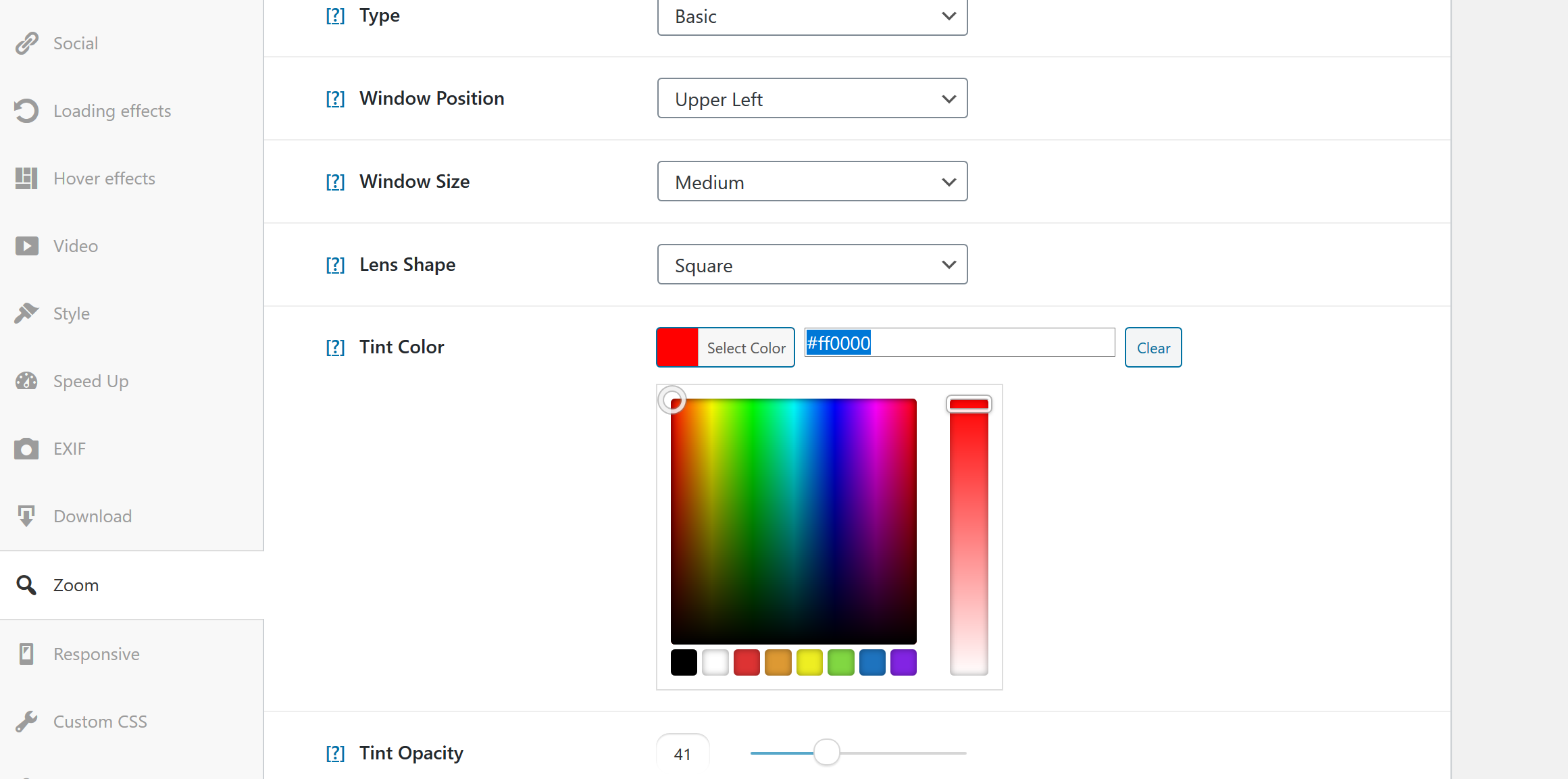This screenshot has width=1568, height=779.
Task: Pick the orange palette swatch
Action: click(778, 663)
